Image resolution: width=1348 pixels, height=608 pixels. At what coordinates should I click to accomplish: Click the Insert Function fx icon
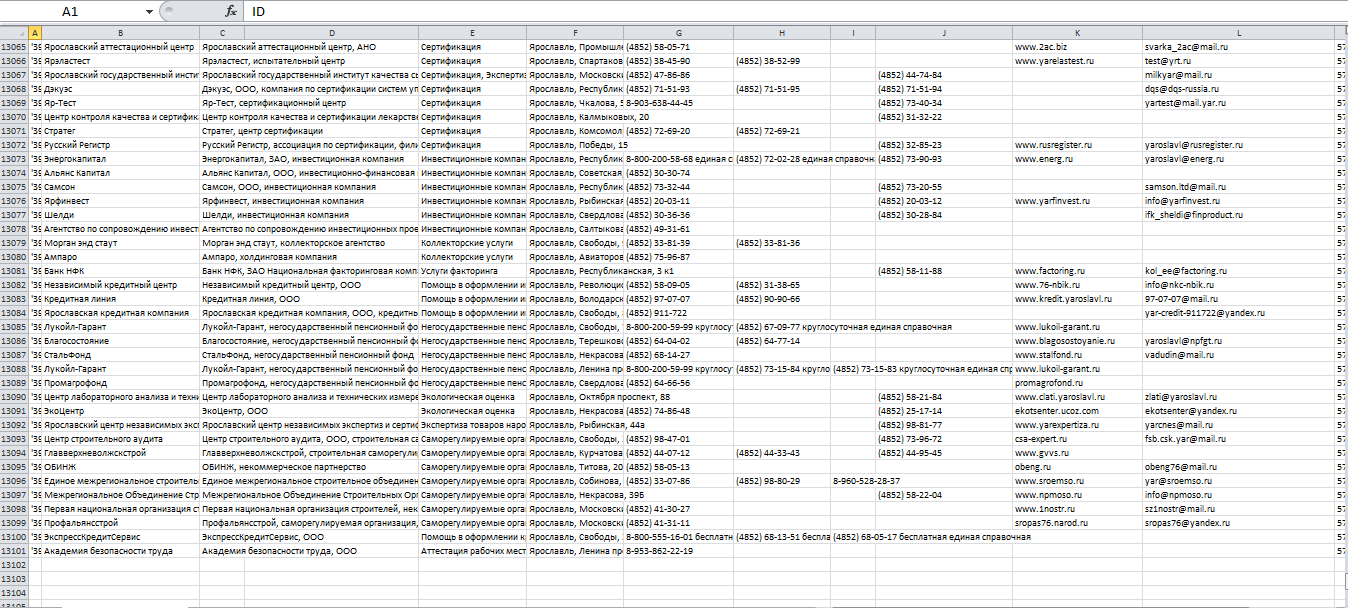click(231, 11)
